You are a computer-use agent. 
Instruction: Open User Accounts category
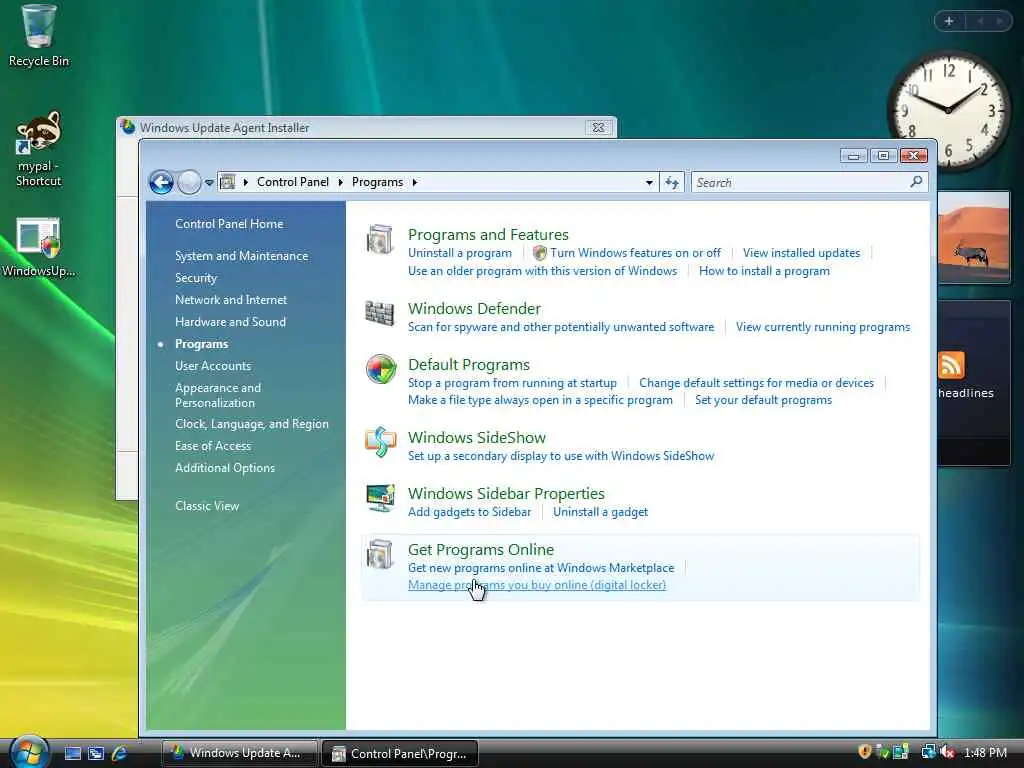coord(213,366)
